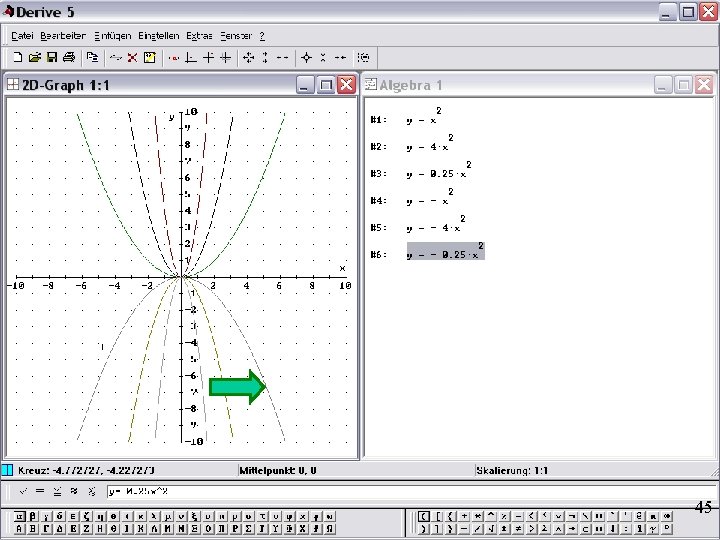
Task: Insert the Greek letter beta symbol
Action: (33, 516)
